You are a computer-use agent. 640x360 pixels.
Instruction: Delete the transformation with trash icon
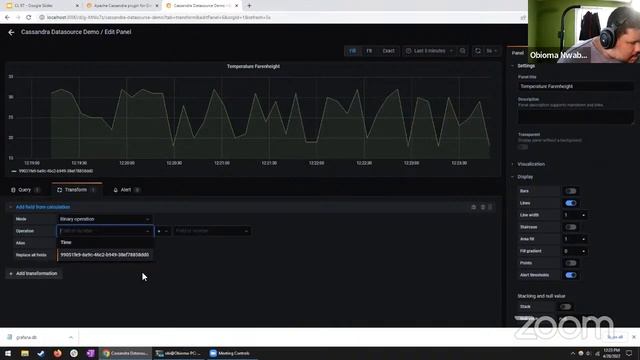(483, 207)
